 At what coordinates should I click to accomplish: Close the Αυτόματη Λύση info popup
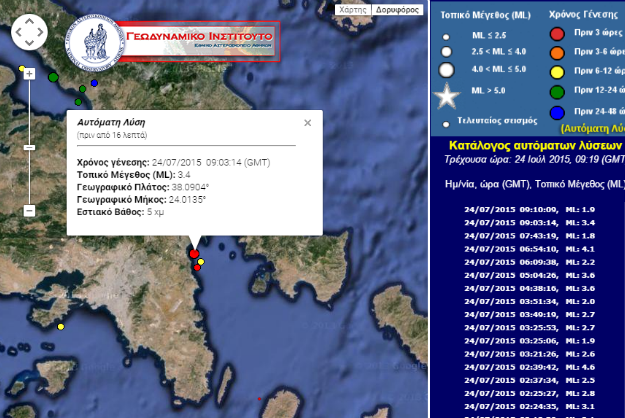307,123
